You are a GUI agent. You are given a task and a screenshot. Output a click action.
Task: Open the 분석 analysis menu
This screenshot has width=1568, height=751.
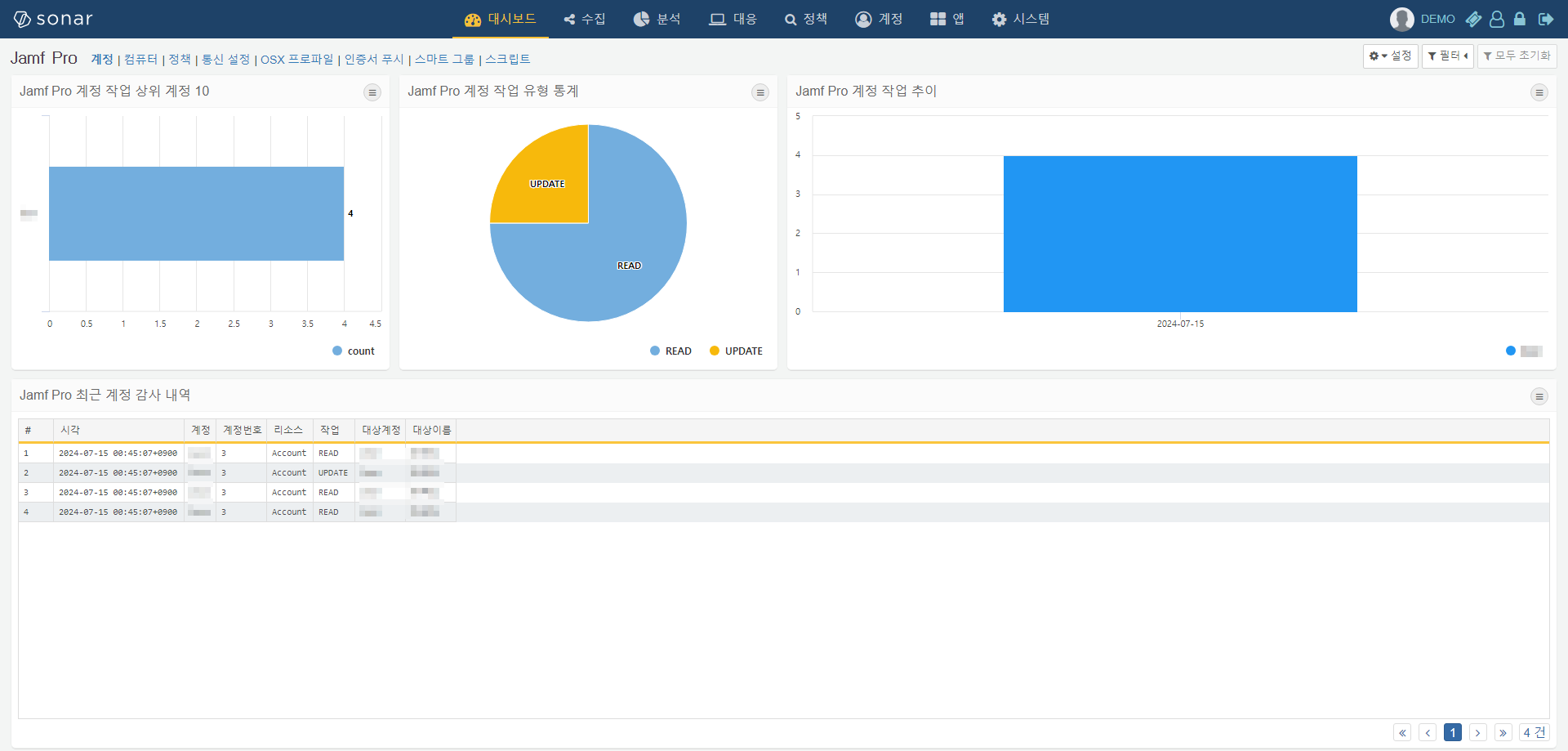[657, 19]
